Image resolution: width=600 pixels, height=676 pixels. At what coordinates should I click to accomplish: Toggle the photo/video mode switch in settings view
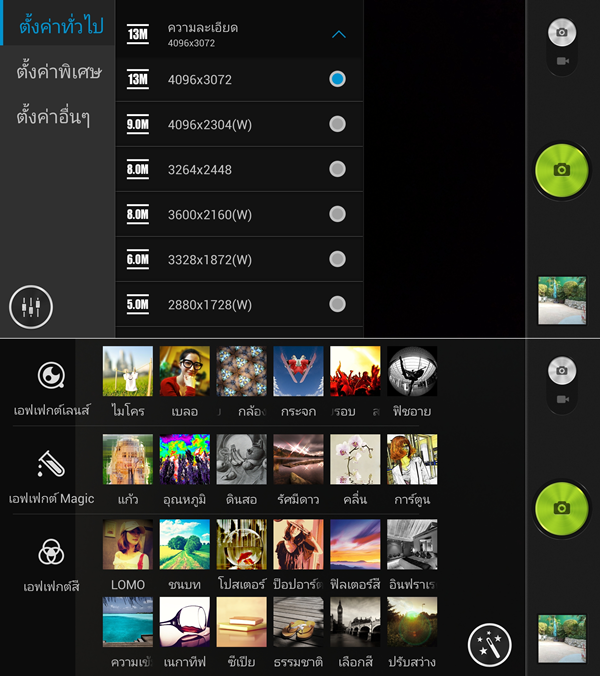click(562, 46)
